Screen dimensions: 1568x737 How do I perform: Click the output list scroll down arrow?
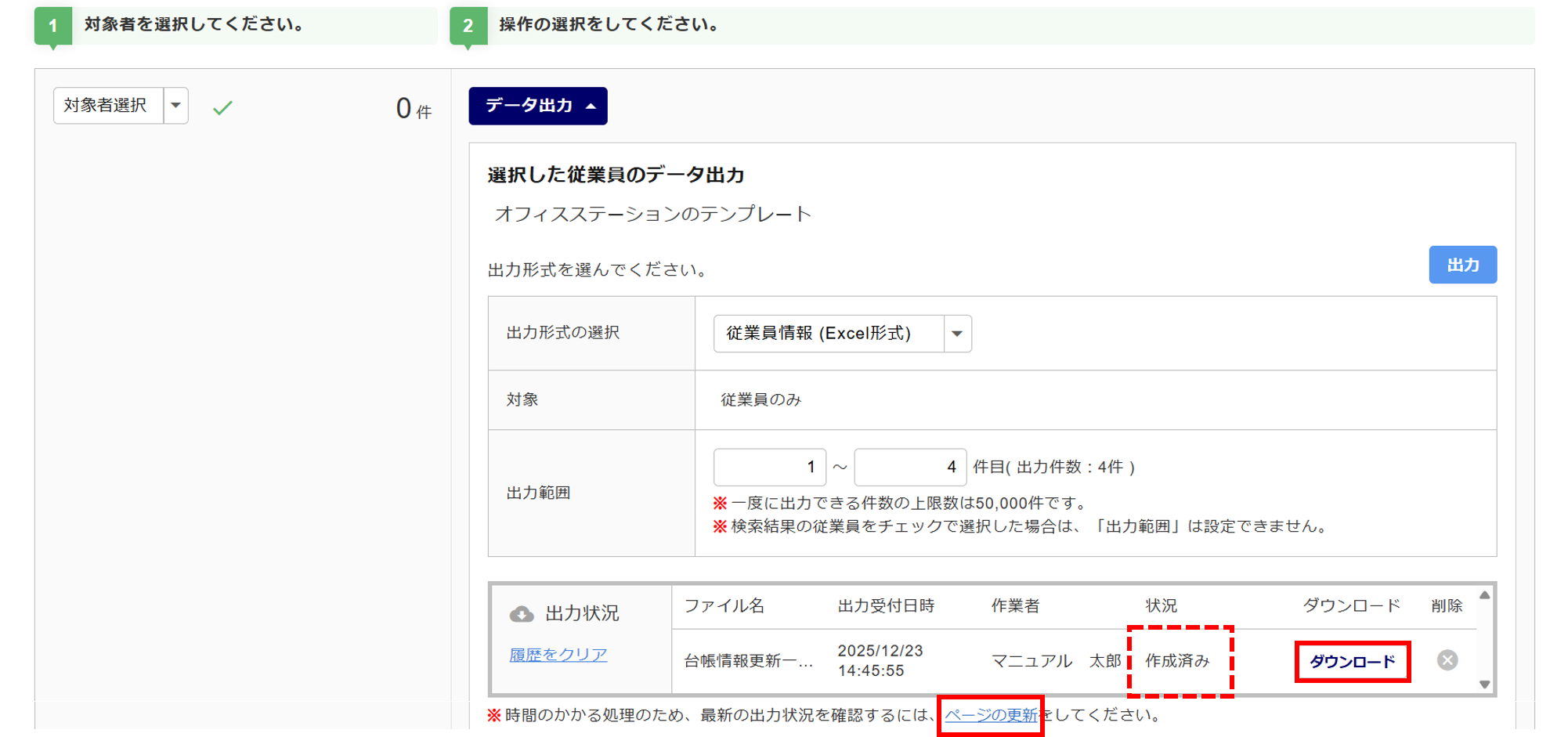1484,685
